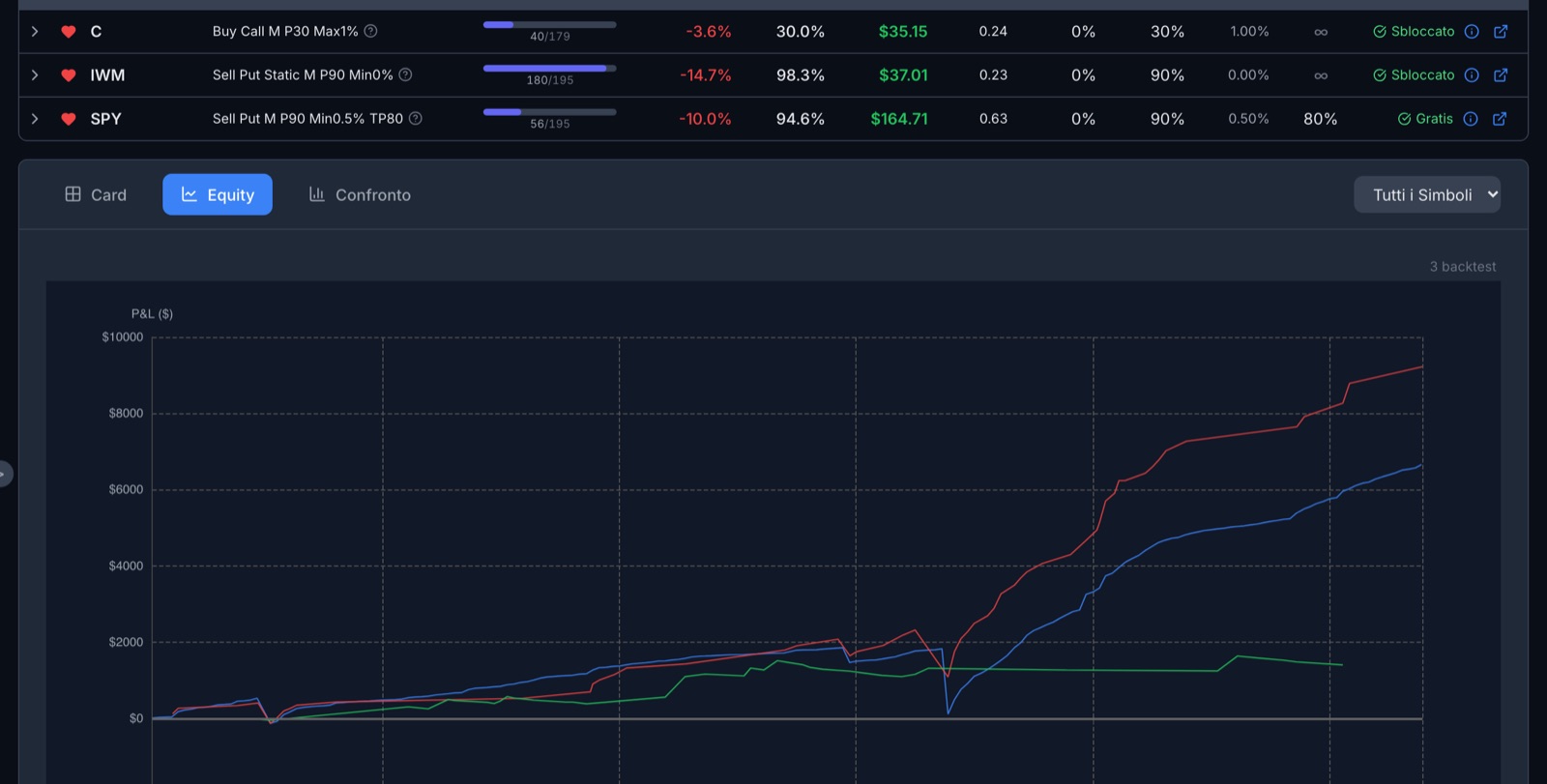Image resolution: width=1547 pixels, height=784 pixels.
Task: Show help for Sell Put M P90 Min0.5% TP80
Action: 416,118
